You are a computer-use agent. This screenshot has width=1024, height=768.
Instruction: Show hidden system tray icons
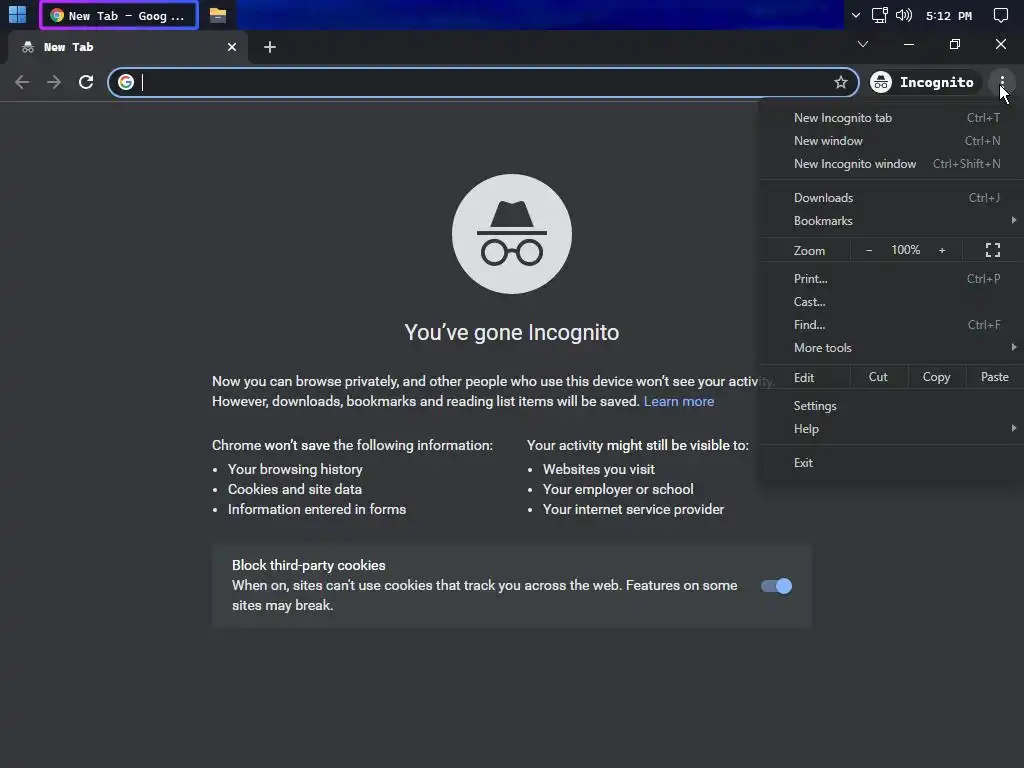coord(856,15)
